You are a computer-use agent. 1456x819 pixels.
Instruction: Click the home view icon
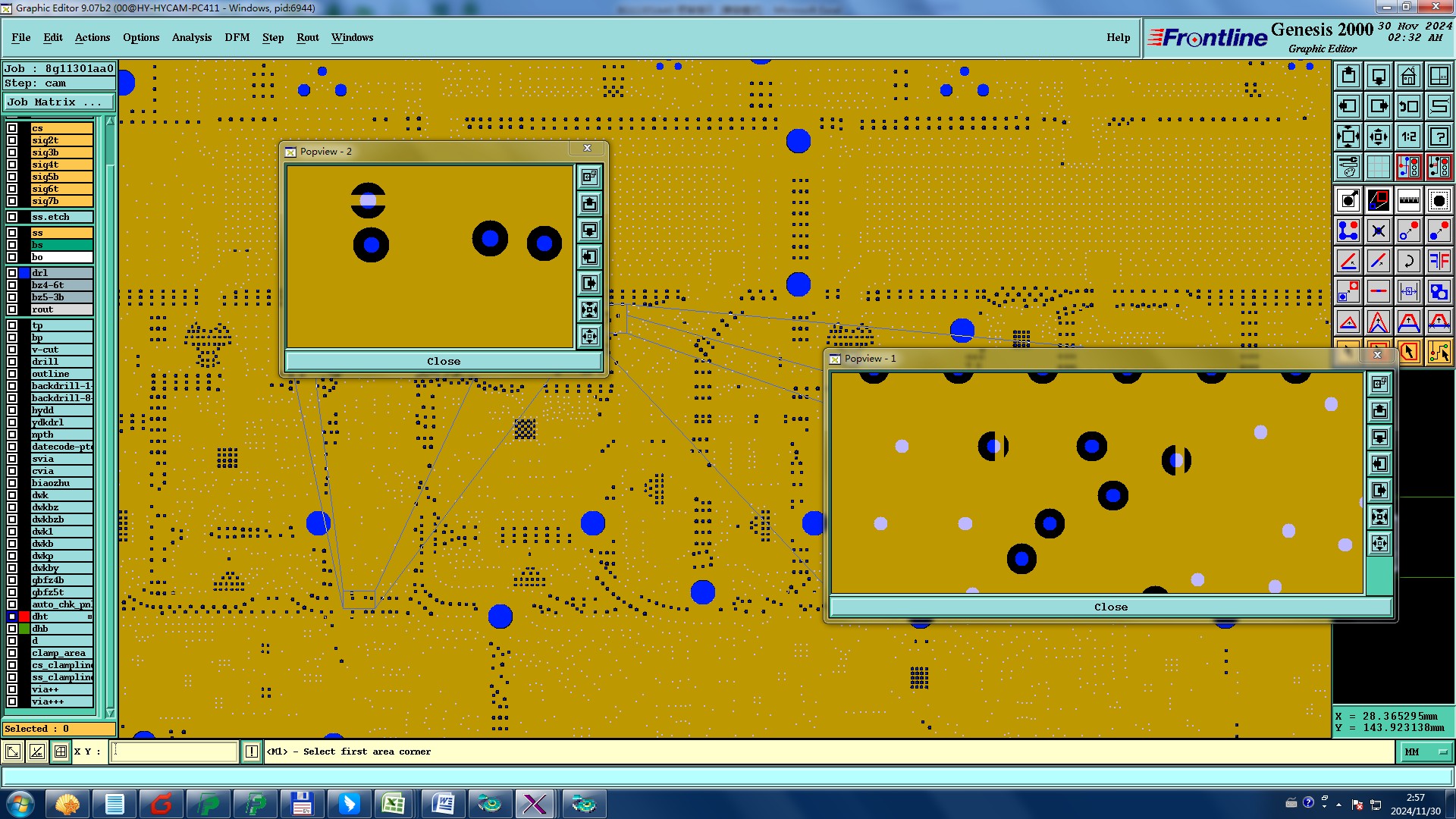point(1408,76)
